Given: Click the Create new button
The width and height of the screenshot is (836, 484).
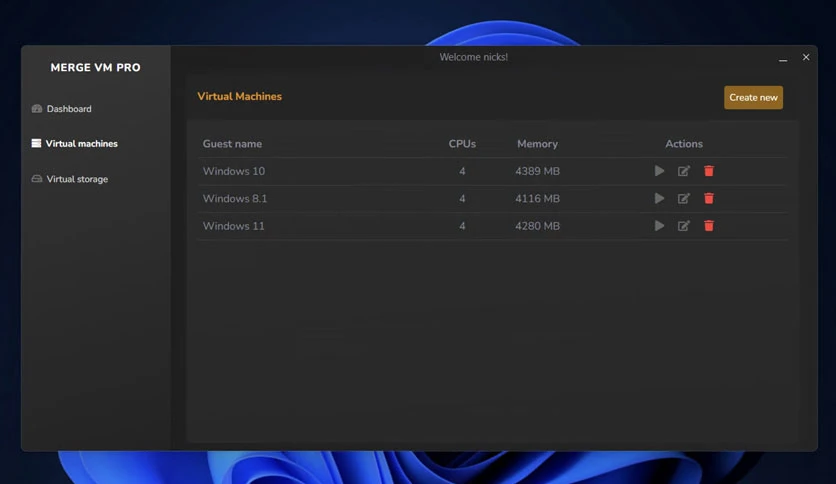Looking at the screenshot, I should [x=753, y=98].
